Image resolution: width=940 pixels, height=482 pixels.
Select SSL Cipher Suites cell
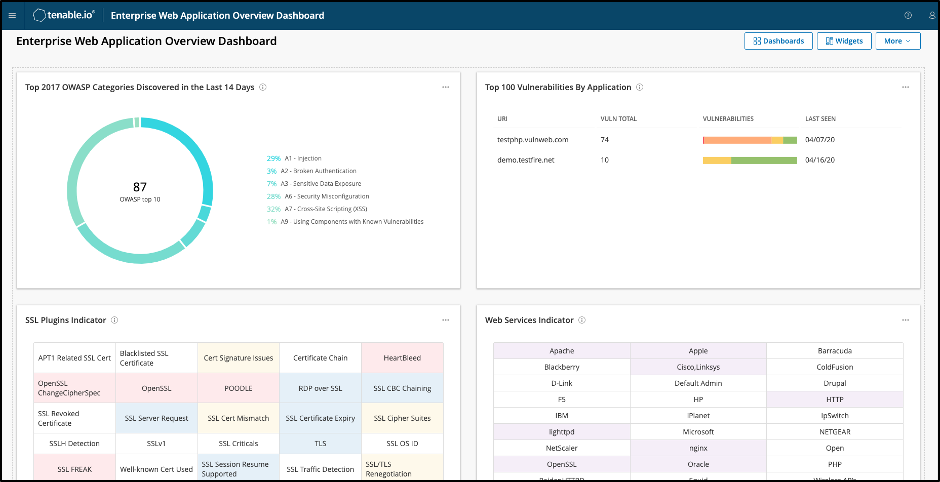coord(402,418)
